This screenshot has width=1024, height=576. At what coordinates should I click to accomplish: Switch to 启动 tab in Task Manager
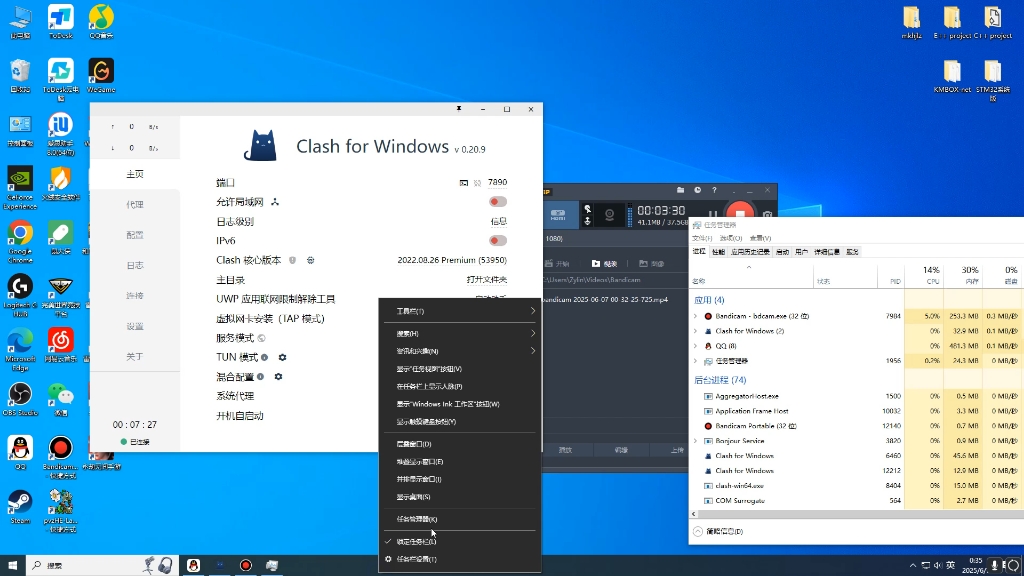coord(782,252)
